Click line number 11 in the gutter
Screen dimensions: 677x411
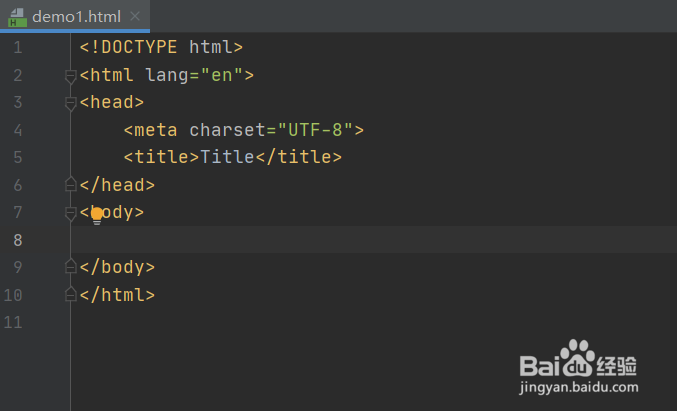click(13, 322)
